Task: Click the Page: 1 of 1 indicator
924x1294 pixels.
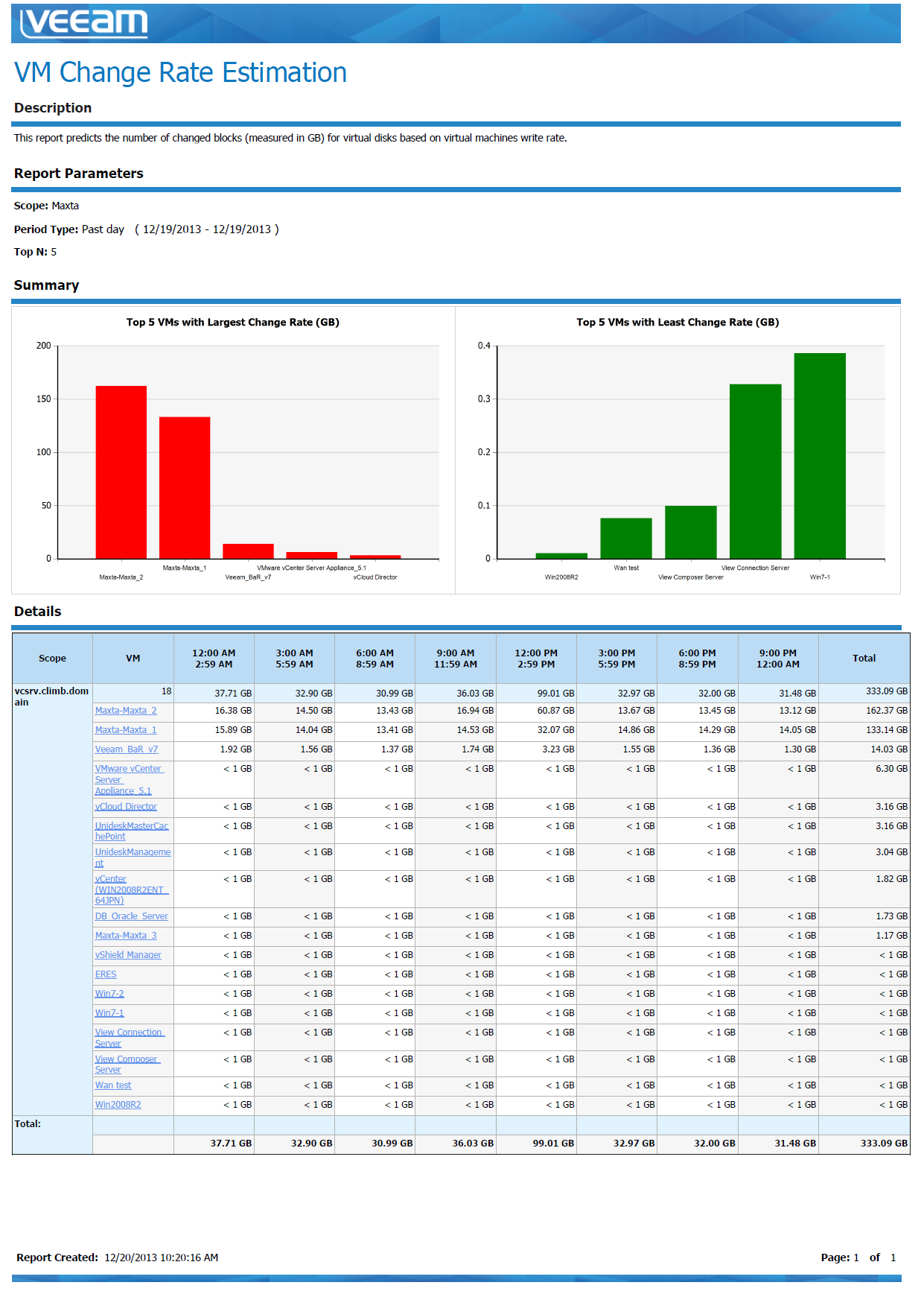Action: point(858,1257)
